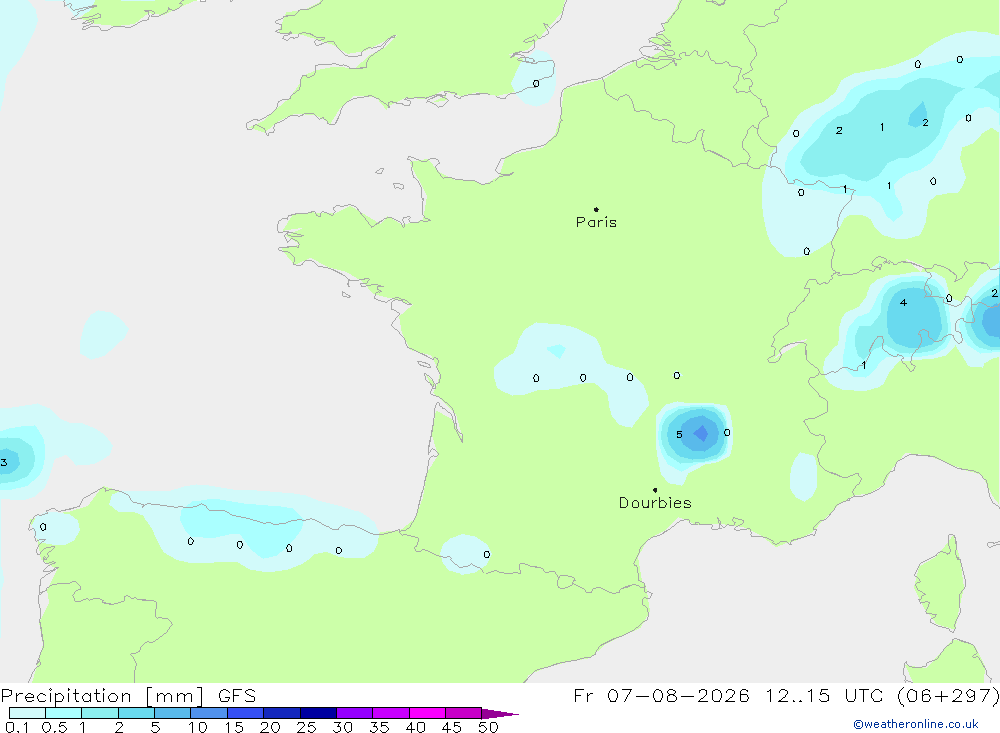Select the 'Precipitation [mm] GFS' title text
This screenshot has height=733, width=1000.
pos(128,696)
